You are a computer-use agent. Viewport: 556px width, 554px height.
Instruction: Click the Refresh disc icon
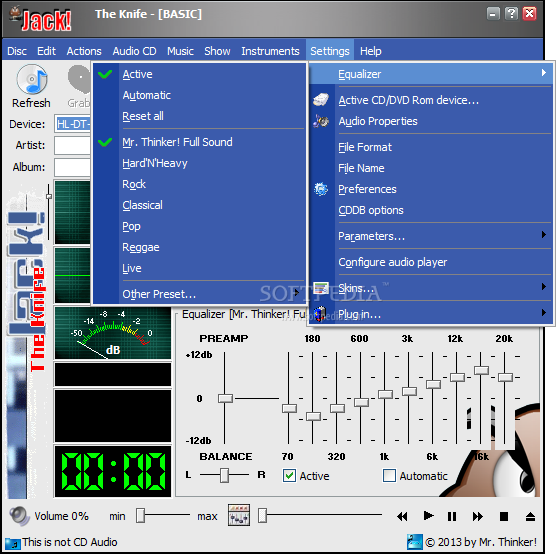(x=32, y=79)
